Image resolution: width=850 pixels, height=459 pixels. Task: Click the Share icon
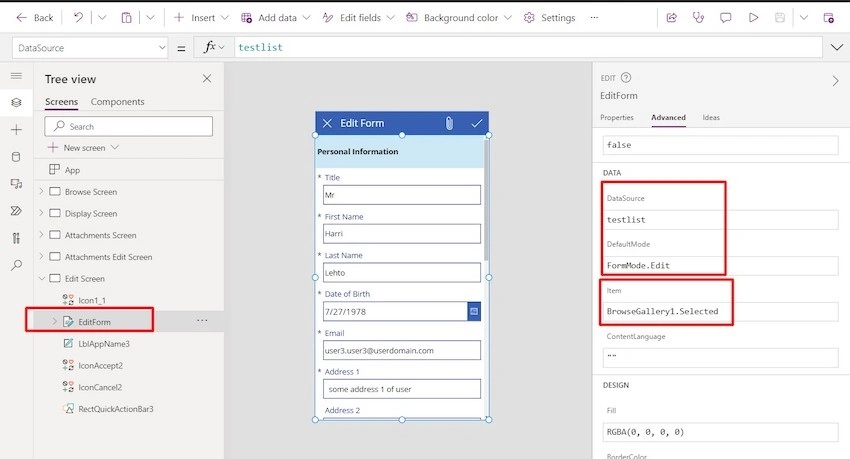(x=671, y=18)
